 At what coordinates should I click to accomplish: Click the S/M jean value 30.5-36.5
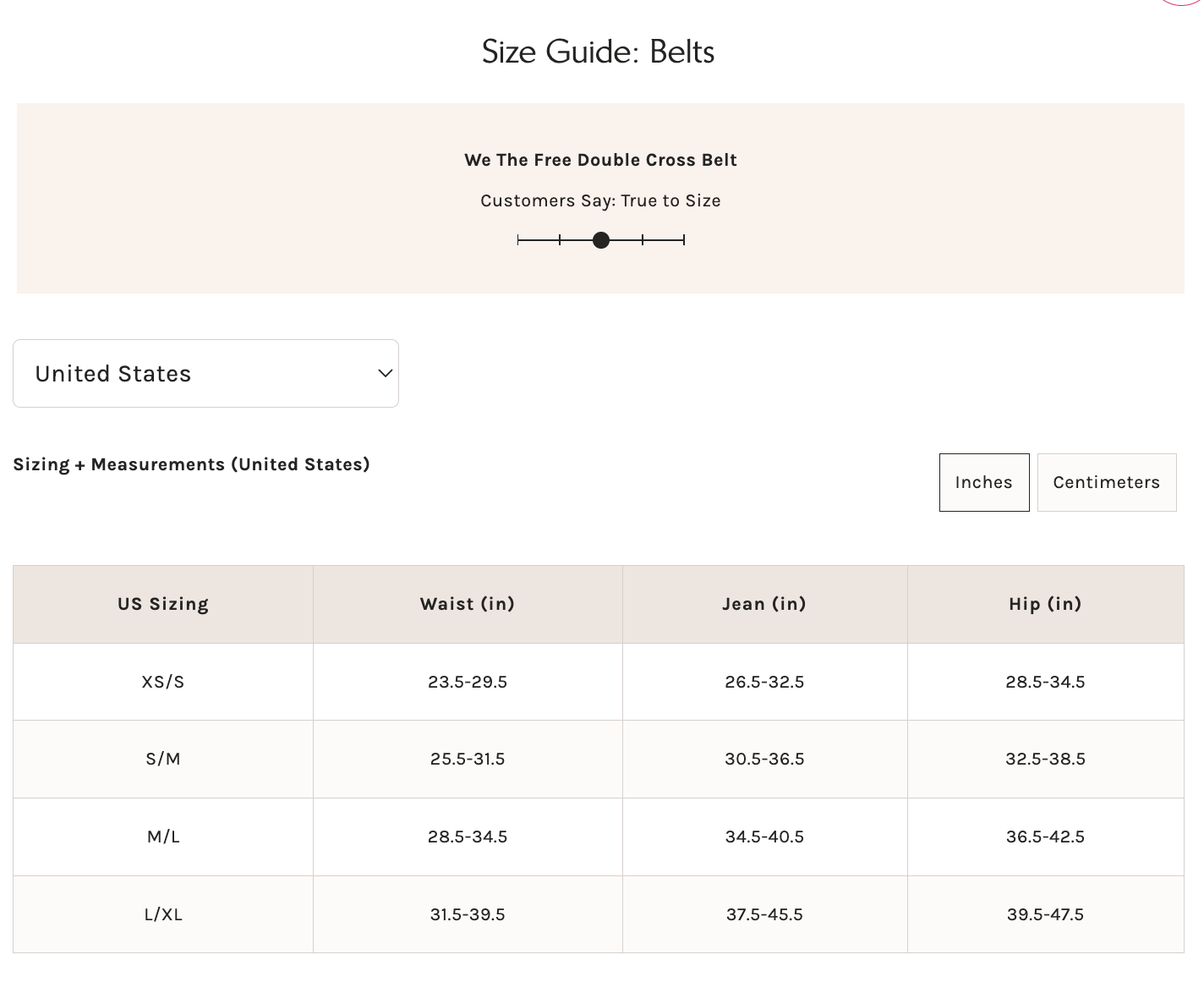(764, 759)
